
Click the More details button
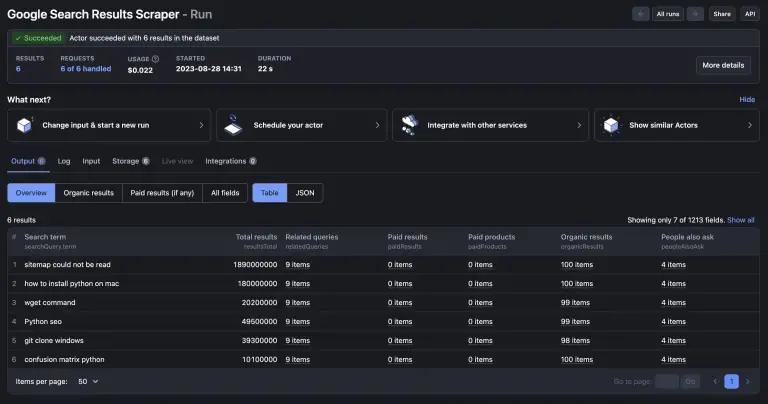click(722, 65)
